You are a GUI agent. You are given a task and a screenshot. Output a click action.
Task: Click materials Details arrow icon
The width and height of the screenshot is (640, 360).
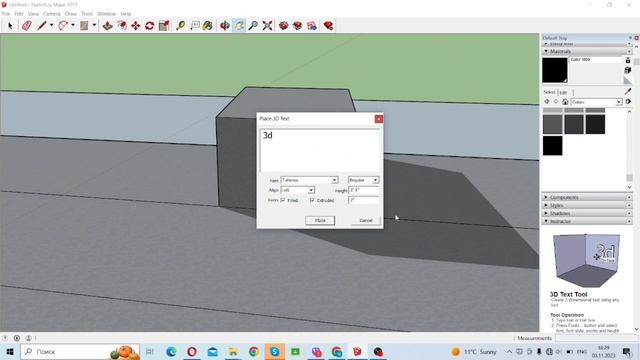(x=628, y=102)
